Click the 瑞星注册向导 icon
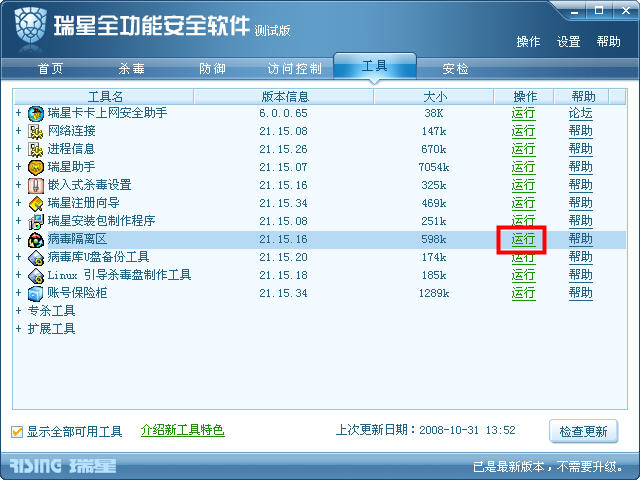This screenshot has height=480, width=640. pos(36,203)
